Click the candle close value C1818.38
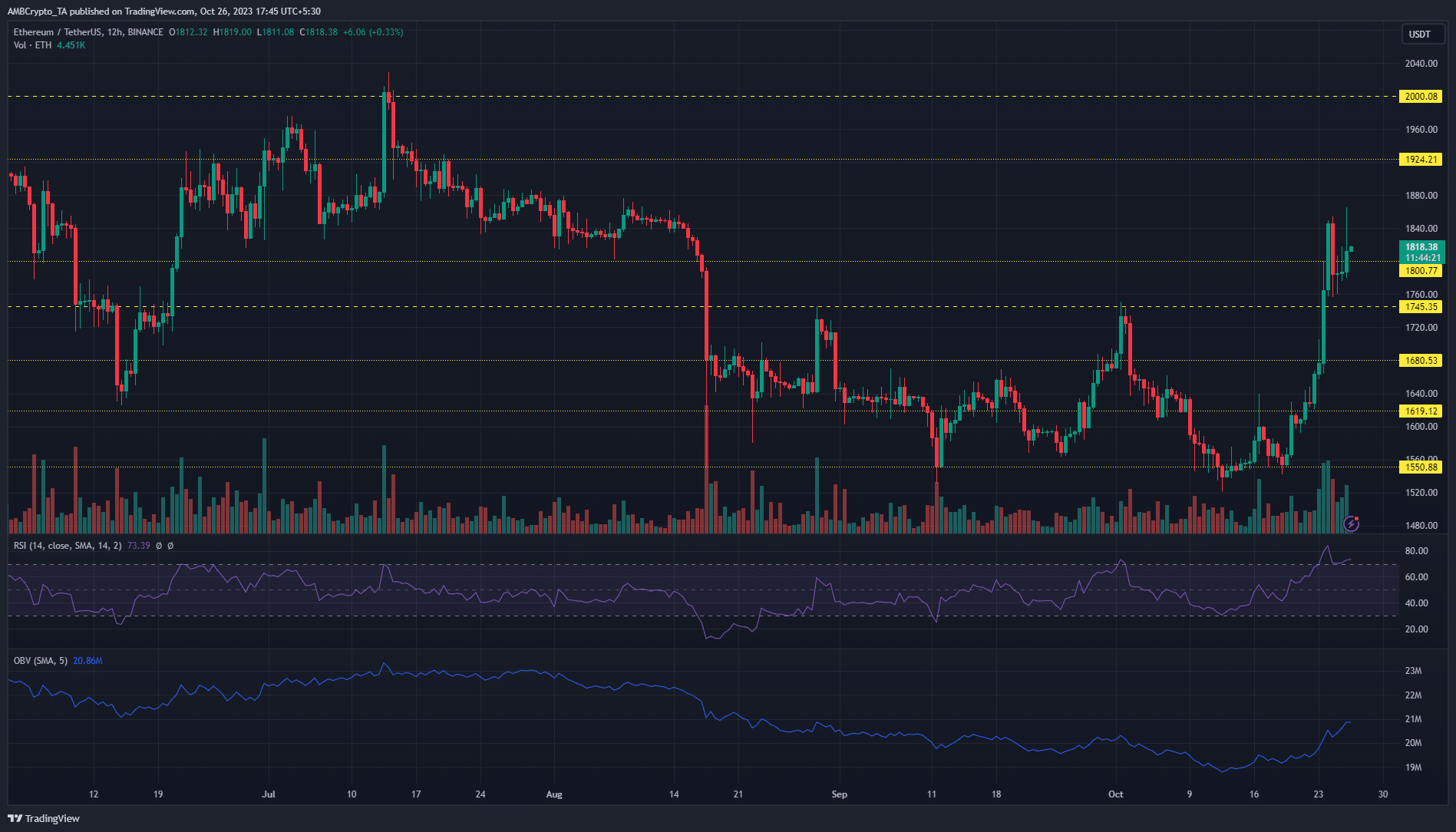 [319, 32]
